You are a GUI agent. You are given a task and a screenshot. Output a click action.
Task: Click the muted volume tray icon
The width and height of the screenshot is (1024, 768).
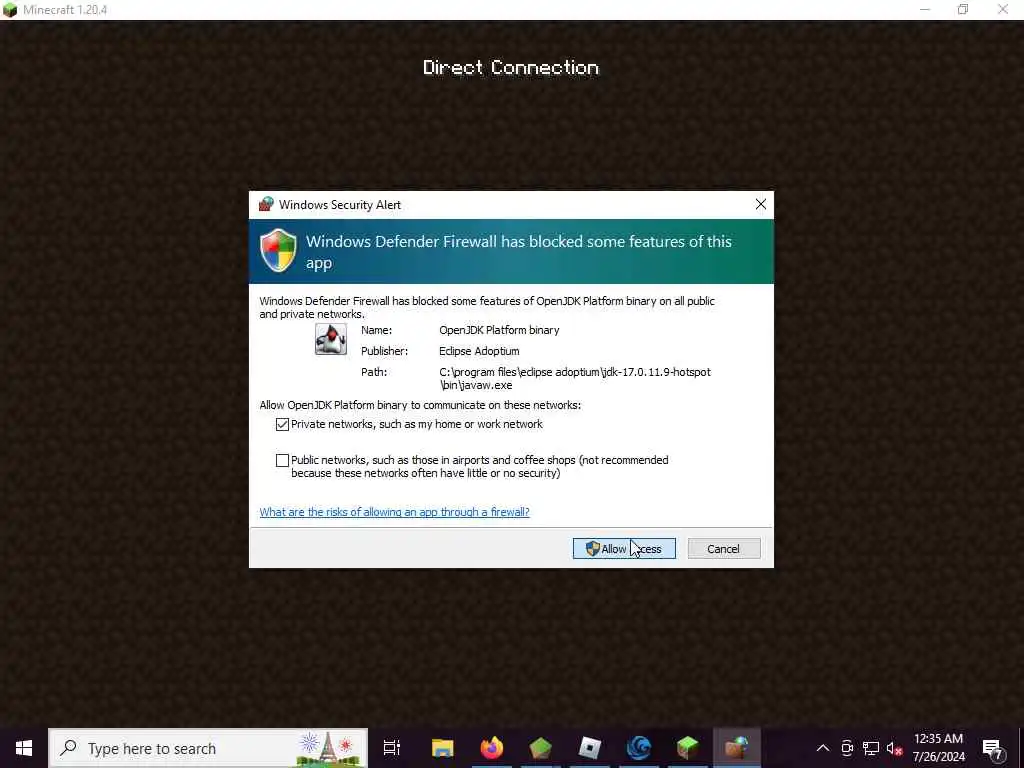point(894,748)
